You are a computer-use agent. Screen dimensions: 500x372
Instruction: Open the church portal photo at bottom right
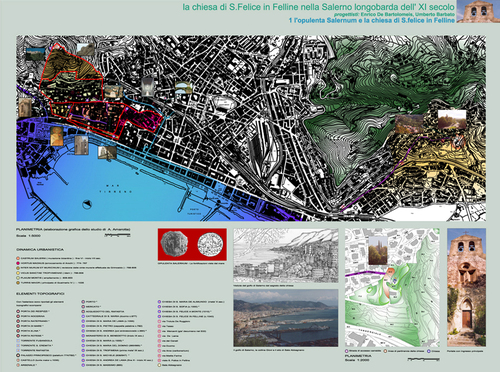(466, 288)
